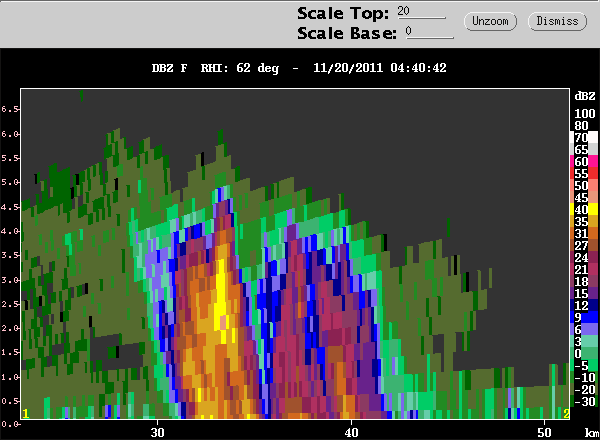Click the RHI 62 deg title text
The height and width of the screenshot is (440, 600).
point(240,68)
